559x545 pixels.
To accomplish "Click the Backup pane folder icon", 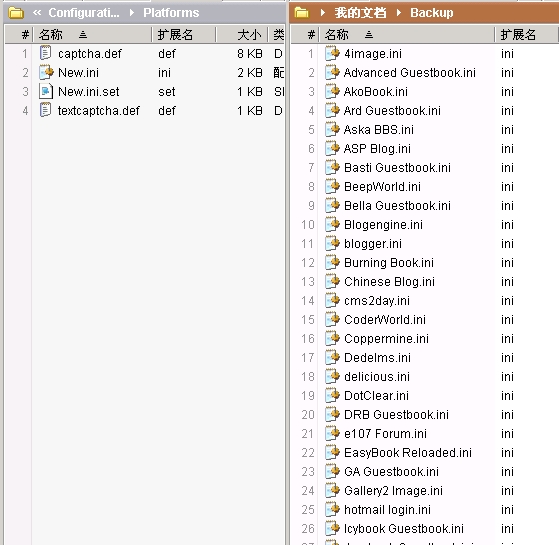I will (302, 13).
